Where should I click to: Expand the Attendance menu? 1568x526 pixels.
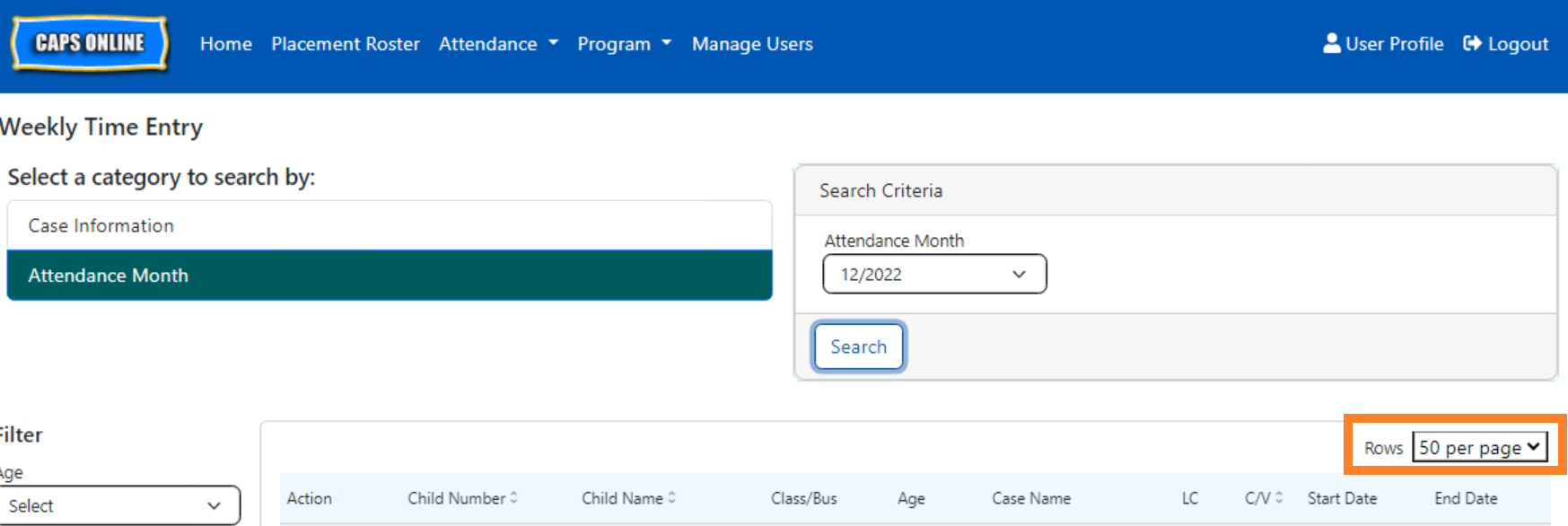(x=498, y=44)
